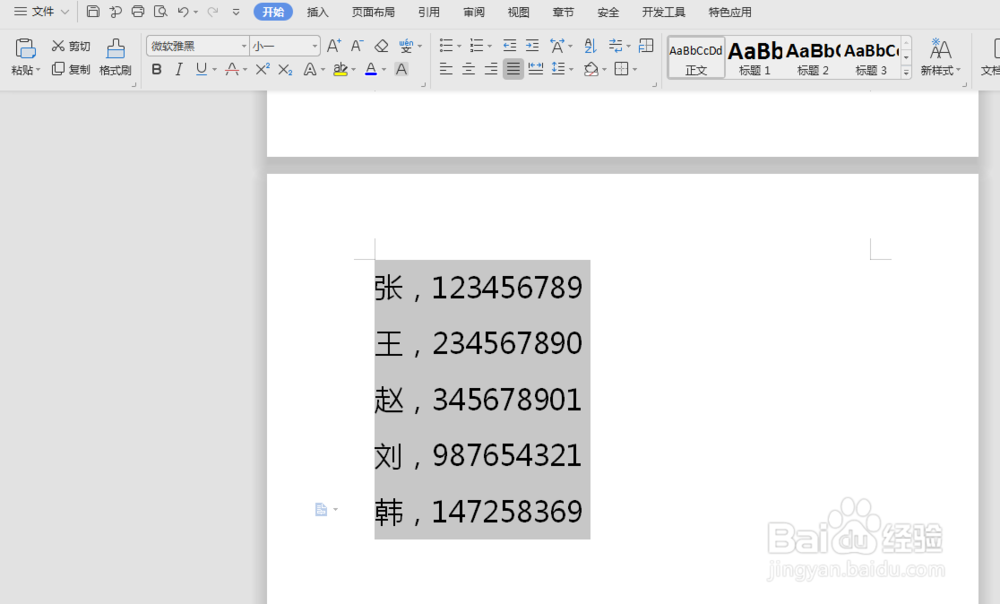
Task: Click the Distributed alignment icon
Action: tap(536, 69)
